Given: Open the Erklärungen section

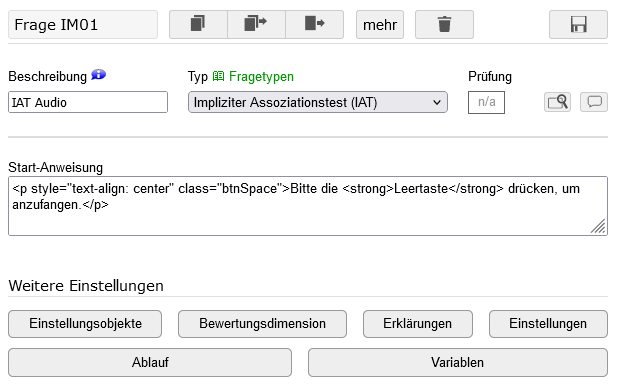Looking at the screenshot, I should pos(418,324).
